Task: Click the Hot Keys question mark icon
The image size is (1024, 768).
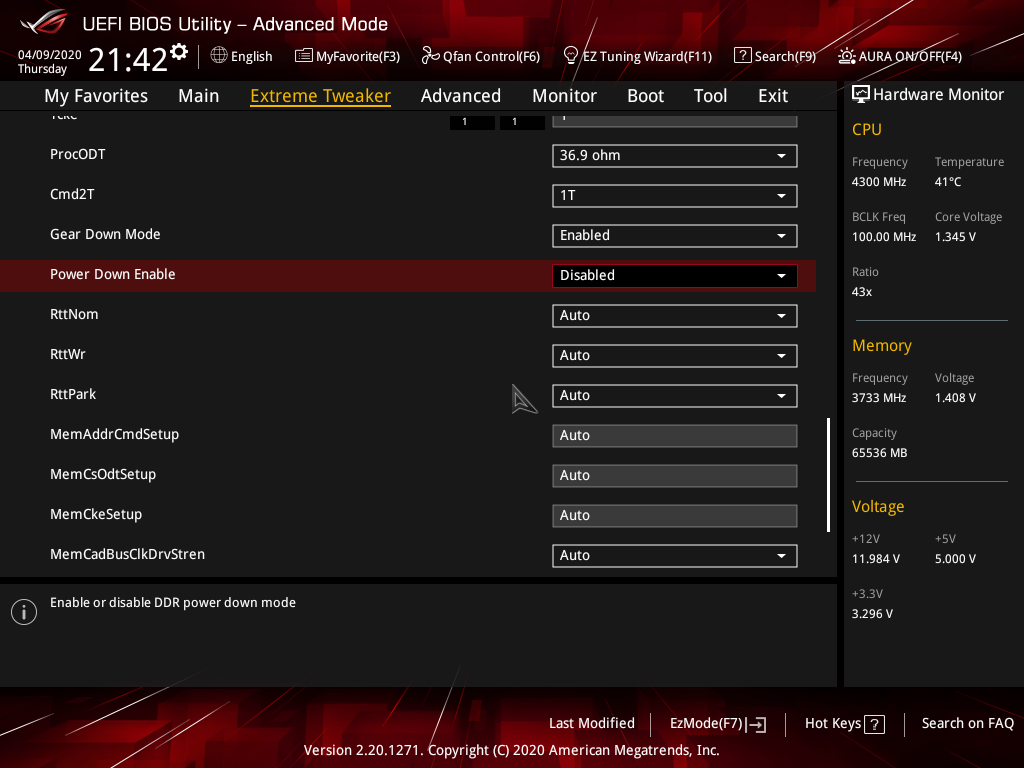Action: coord(874,724)
